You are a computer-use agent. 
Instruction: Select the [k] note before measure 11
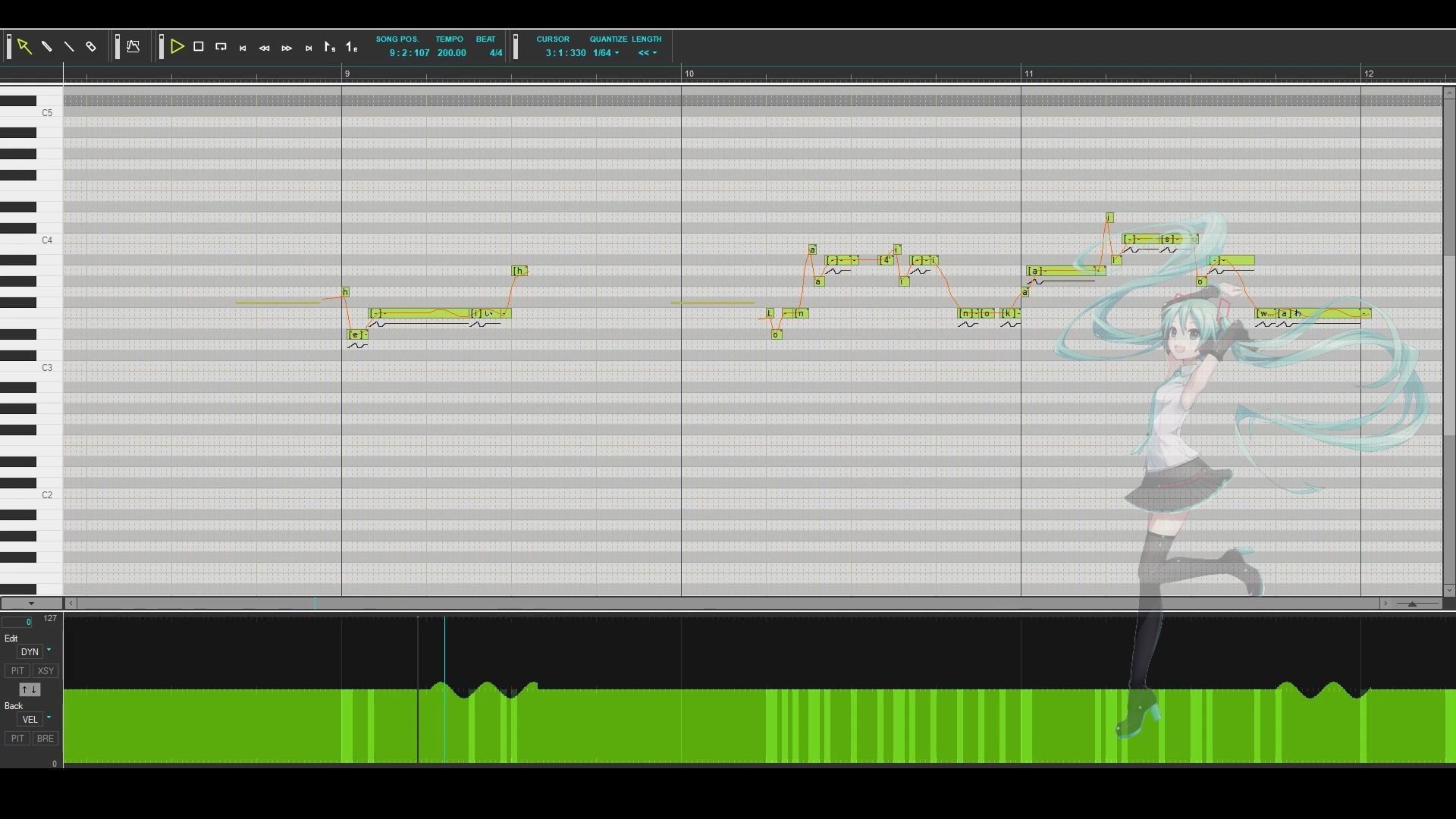tap(1010, 313)
